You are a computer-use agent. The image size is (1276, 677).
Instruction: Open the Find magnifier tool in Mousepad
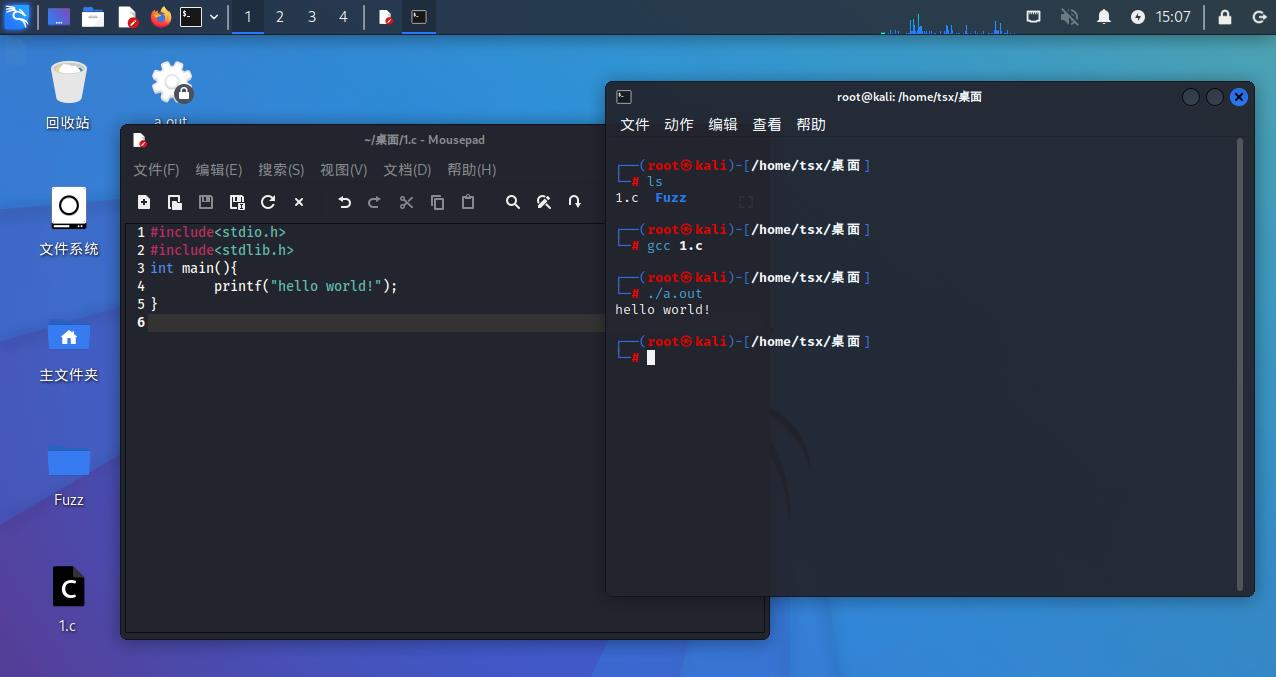(513, 202)
